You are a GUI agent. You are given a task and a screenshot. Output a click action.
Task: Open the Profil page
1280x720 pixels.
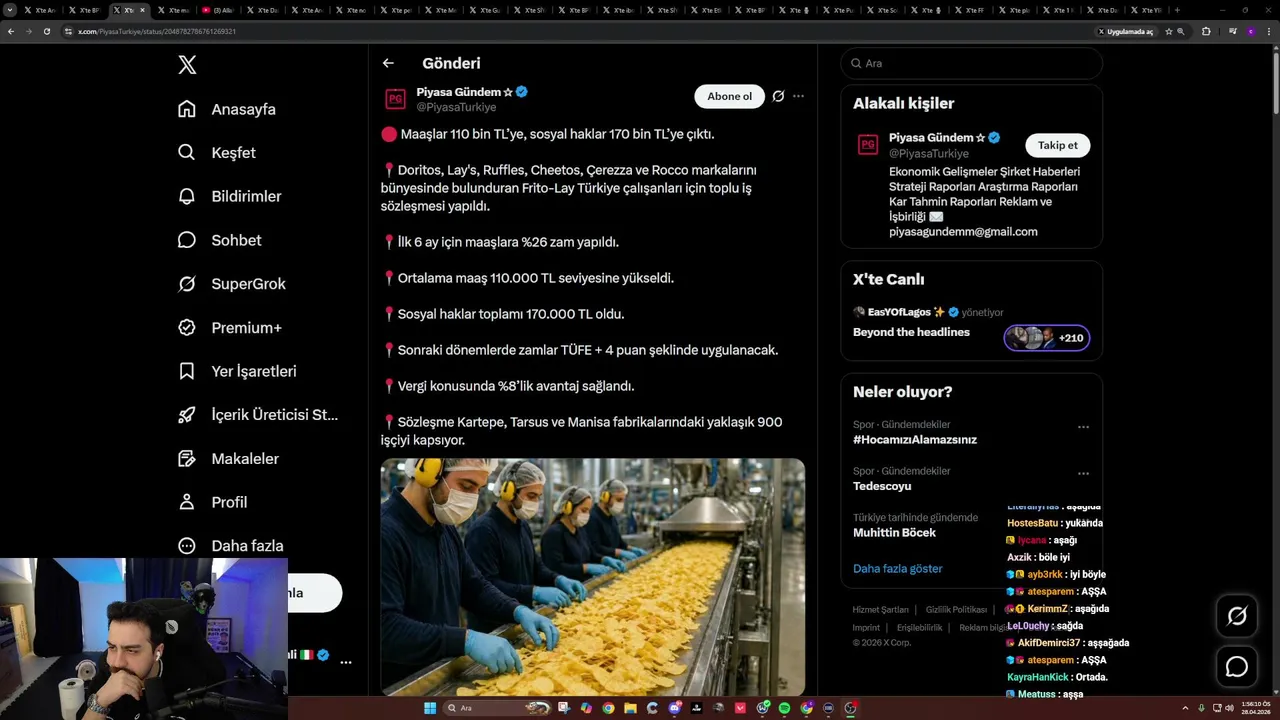pyautogui.click(x=211, y=502)
